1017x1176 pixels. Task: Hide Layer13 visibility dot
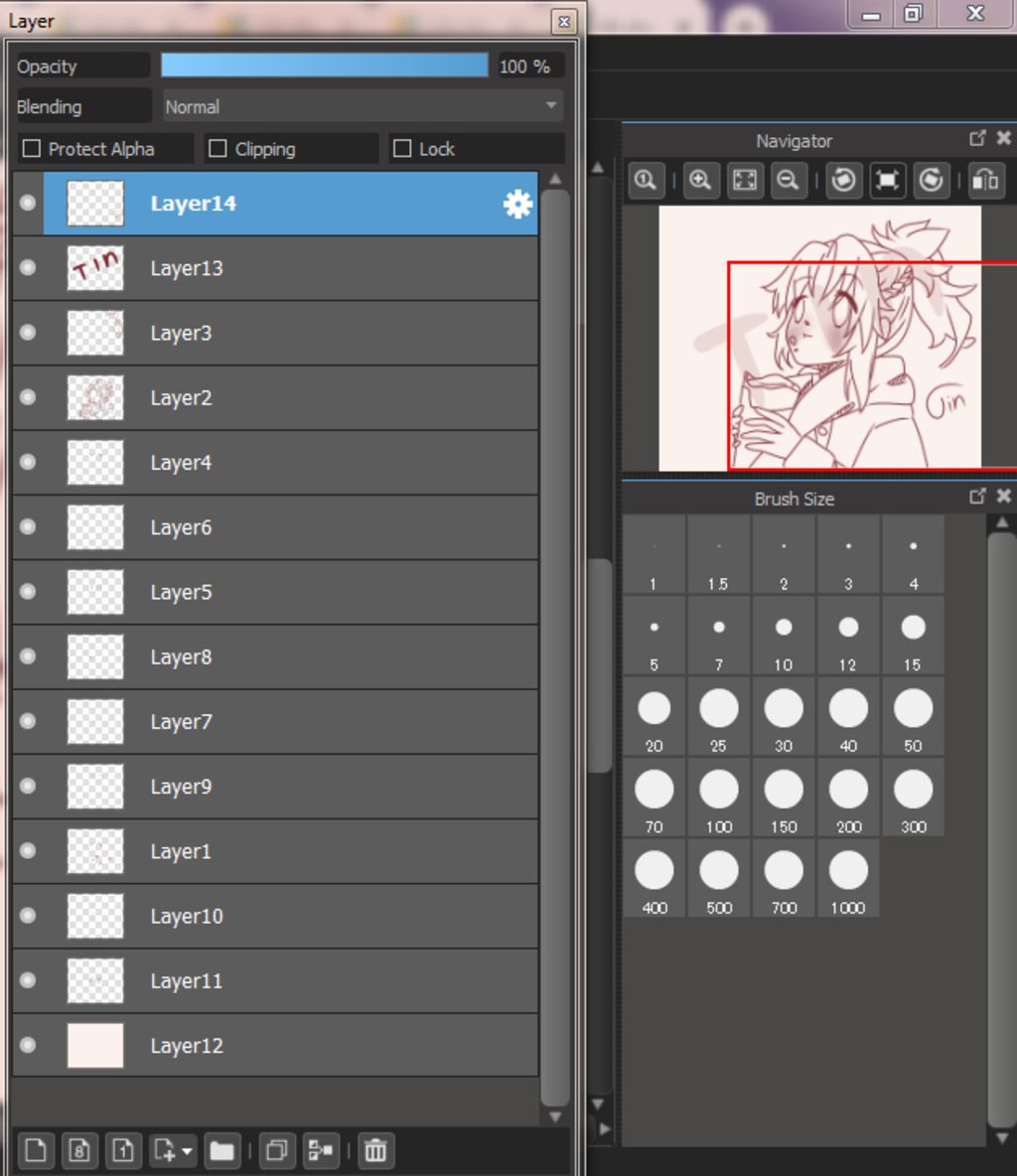tap(28, 268)
